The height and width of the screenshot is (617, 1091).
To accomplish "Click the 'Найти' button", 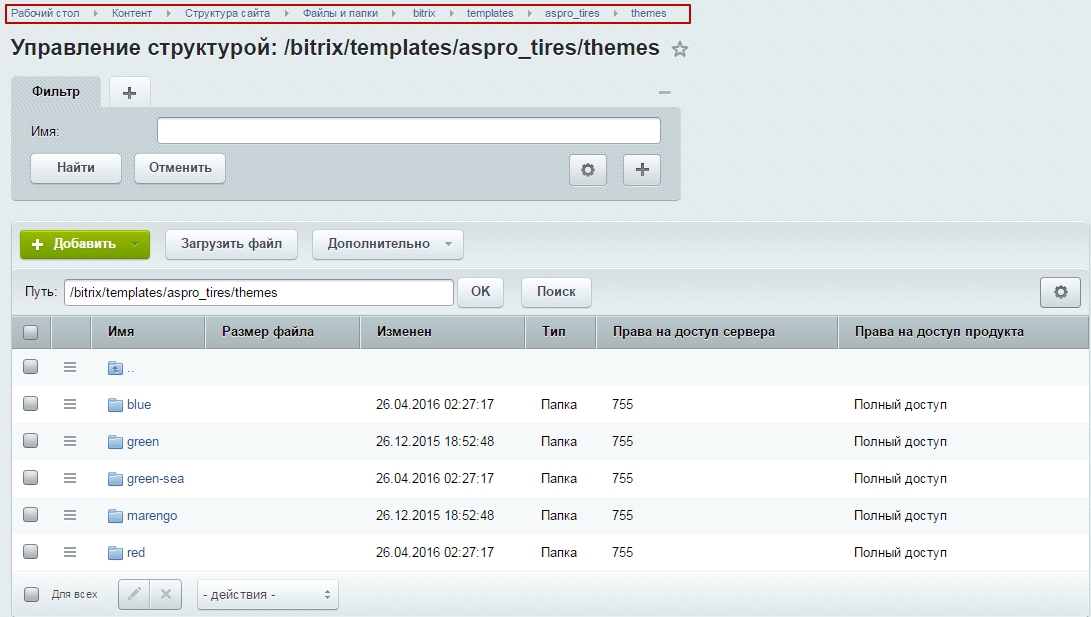I will pos(76,168).
